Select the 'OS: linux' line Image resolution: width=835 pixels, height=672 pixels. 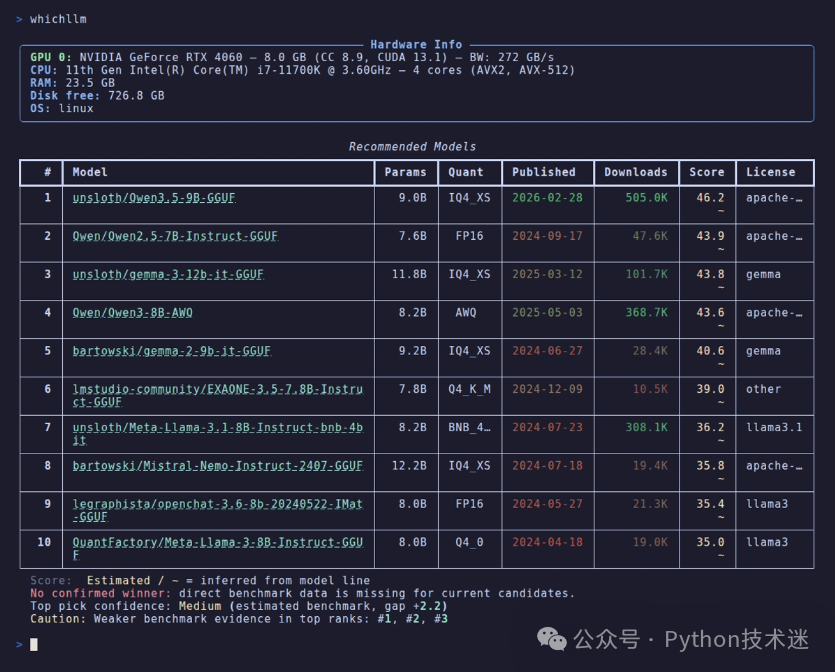[62, 109]
